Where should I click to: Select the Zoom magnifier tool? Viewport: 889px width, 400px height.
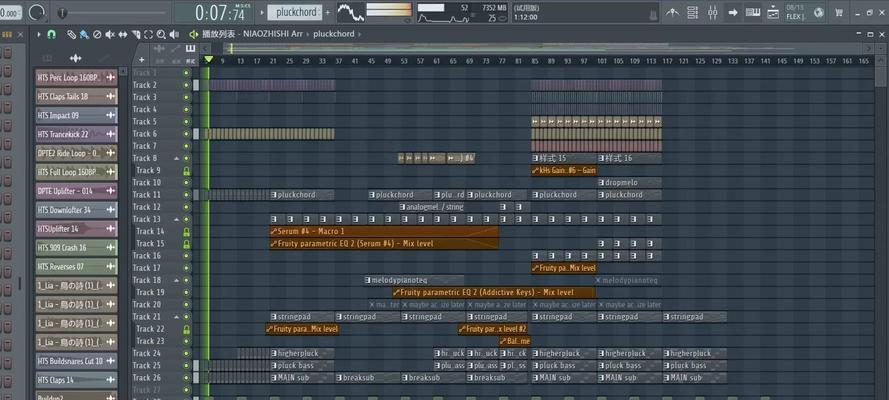pos(162,35)
